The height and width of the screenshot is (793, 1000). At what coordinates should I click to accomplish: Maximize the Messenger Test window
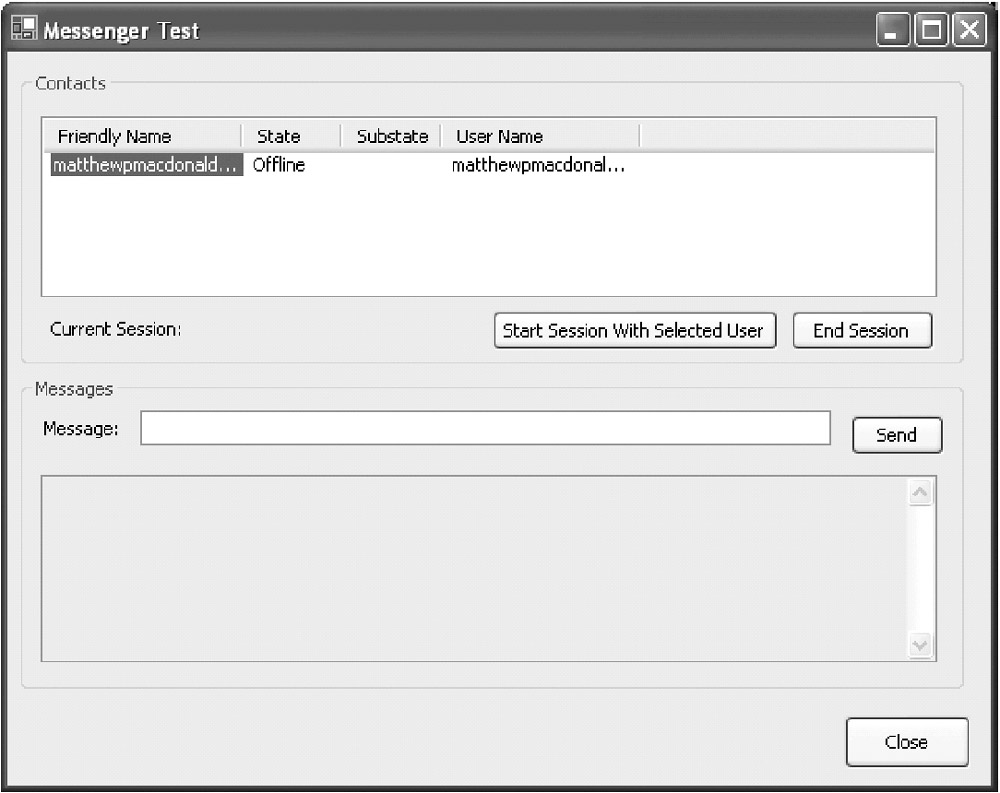pos(931,31)
